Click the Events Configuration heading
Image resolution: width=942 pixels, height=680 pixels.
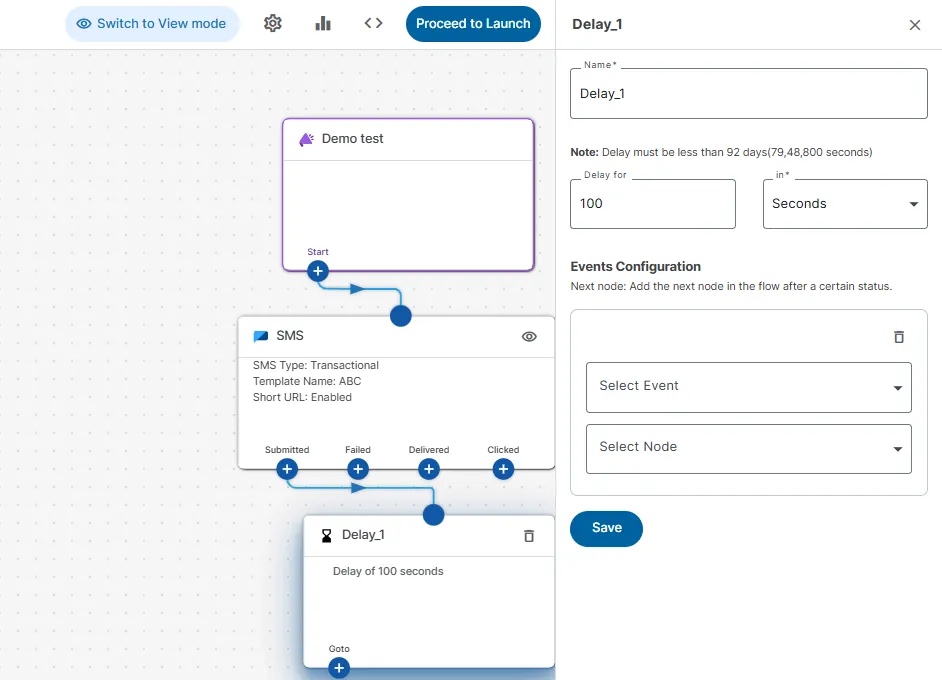[x=635, y=267]
